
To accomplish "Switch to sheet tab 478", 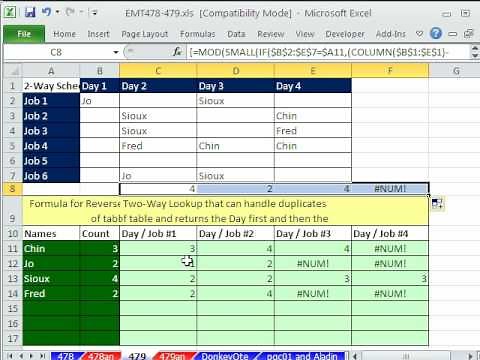I will point(66,356).
